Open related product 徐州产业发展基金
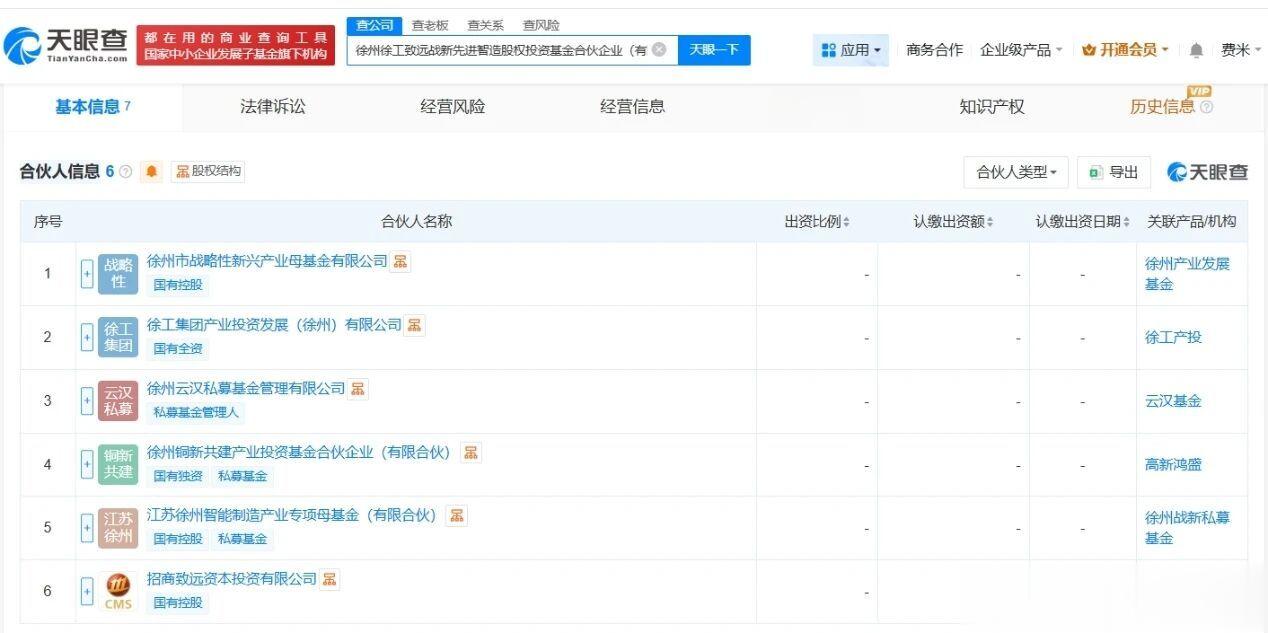The height and width of the screenshot is (633, 1268). click(1187, 274)
